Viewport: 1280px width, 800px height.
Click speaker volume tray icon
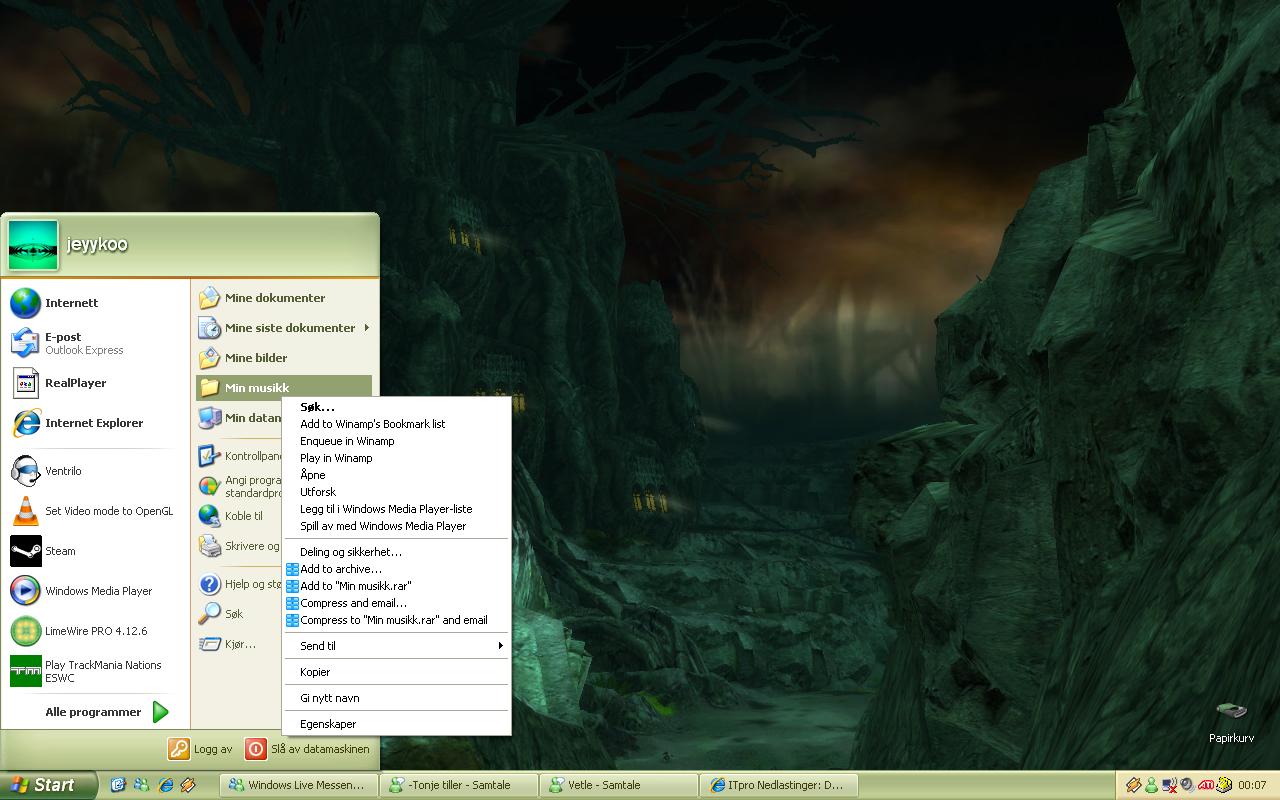[x=1187, y=785]
